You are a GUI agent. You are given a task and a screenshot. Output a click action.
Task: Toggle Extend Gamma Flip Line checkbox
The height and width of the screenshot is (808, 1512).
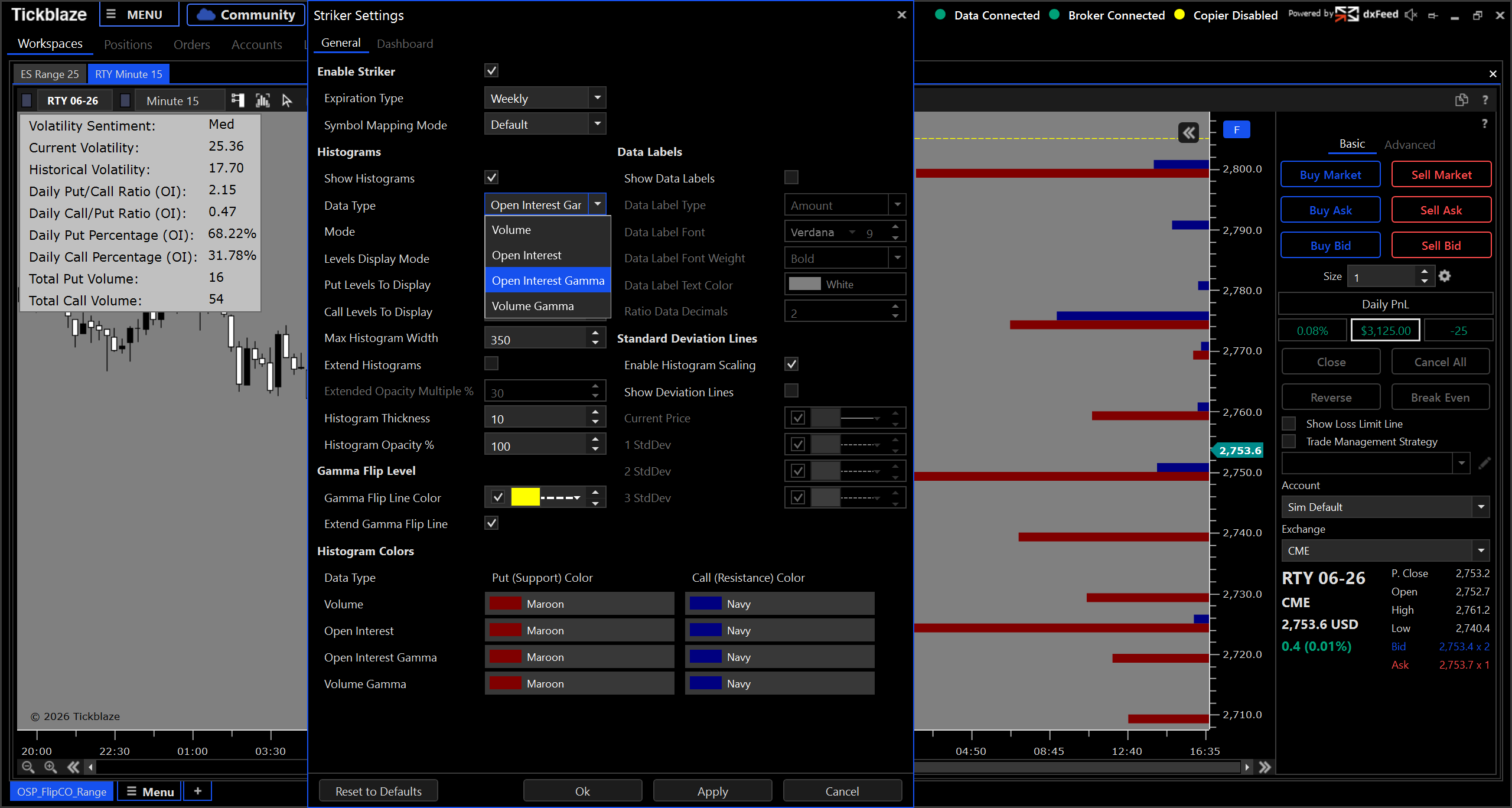[x=491, y=523]
